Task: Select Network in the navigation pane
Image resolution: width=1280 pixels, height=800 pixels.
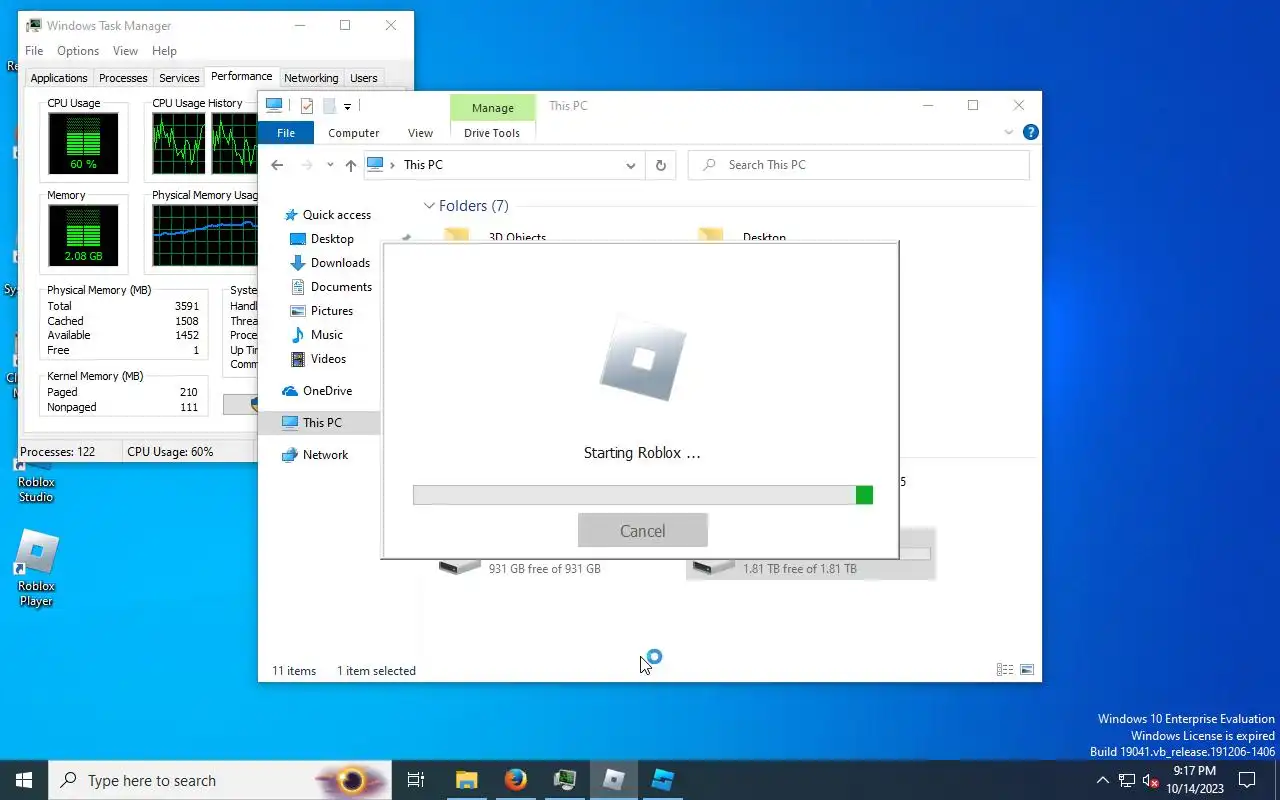Action: point(315,455)
